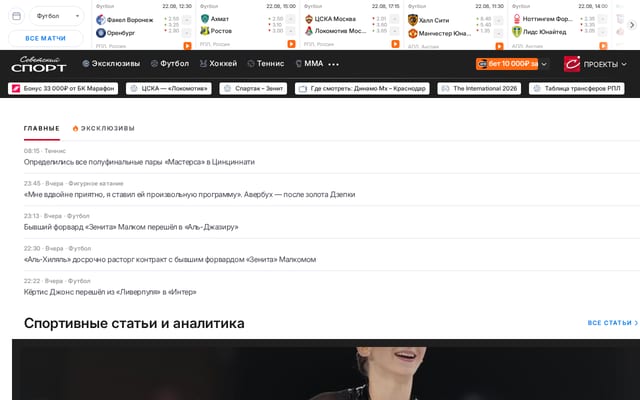Play the Факел Воронеж – Оренбург match stream
Image resolution: width=640 pixels, height=400 pixels.
tap(187, 45)
